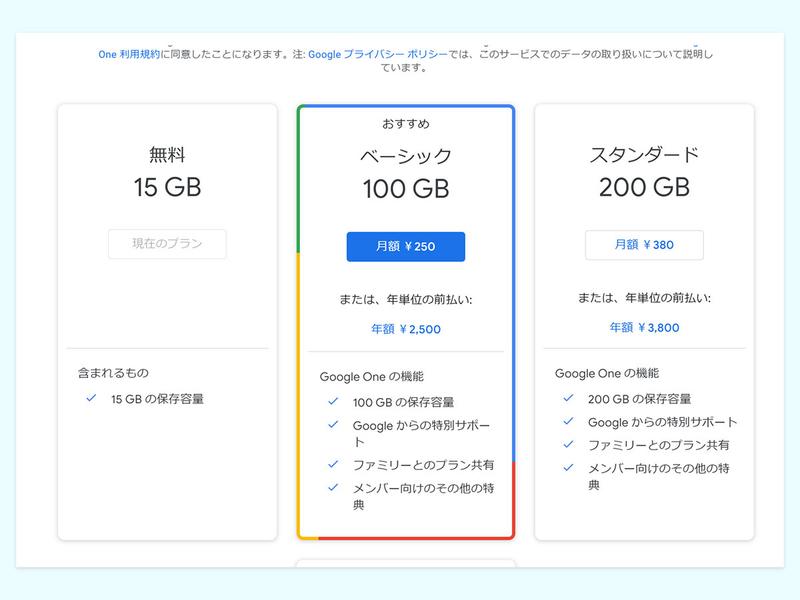Click the checkmark next to 15 GB の保存容量
The width and height of the screenshot is (800, 600).
(91, 398)
